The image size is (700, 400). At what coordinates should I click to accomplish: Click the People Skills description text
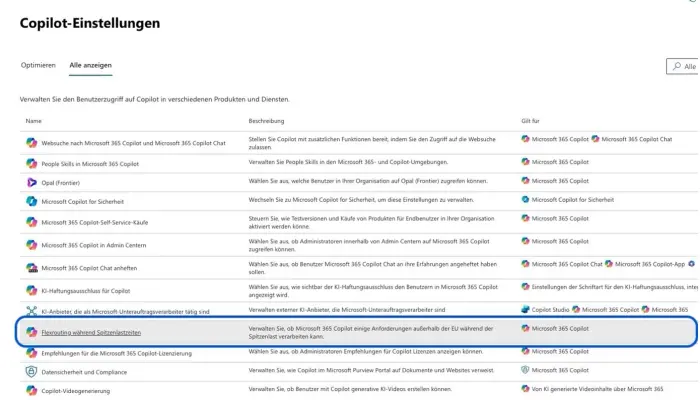[x=348, y=162]
